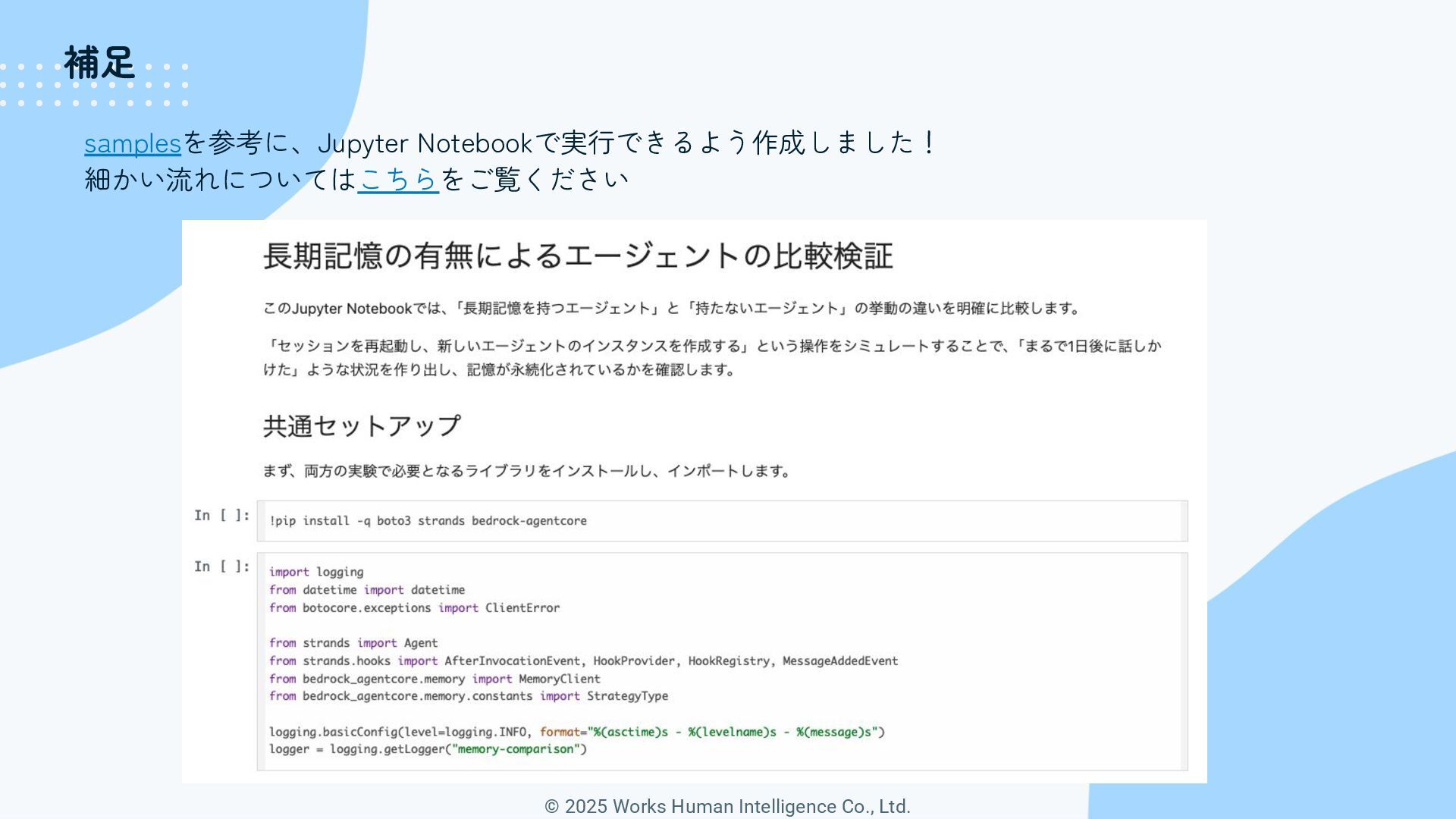Click the botocore.exceptions ClientError import line
The width and height of the screenshot is (1456, 819).
(x=415, y=608)
